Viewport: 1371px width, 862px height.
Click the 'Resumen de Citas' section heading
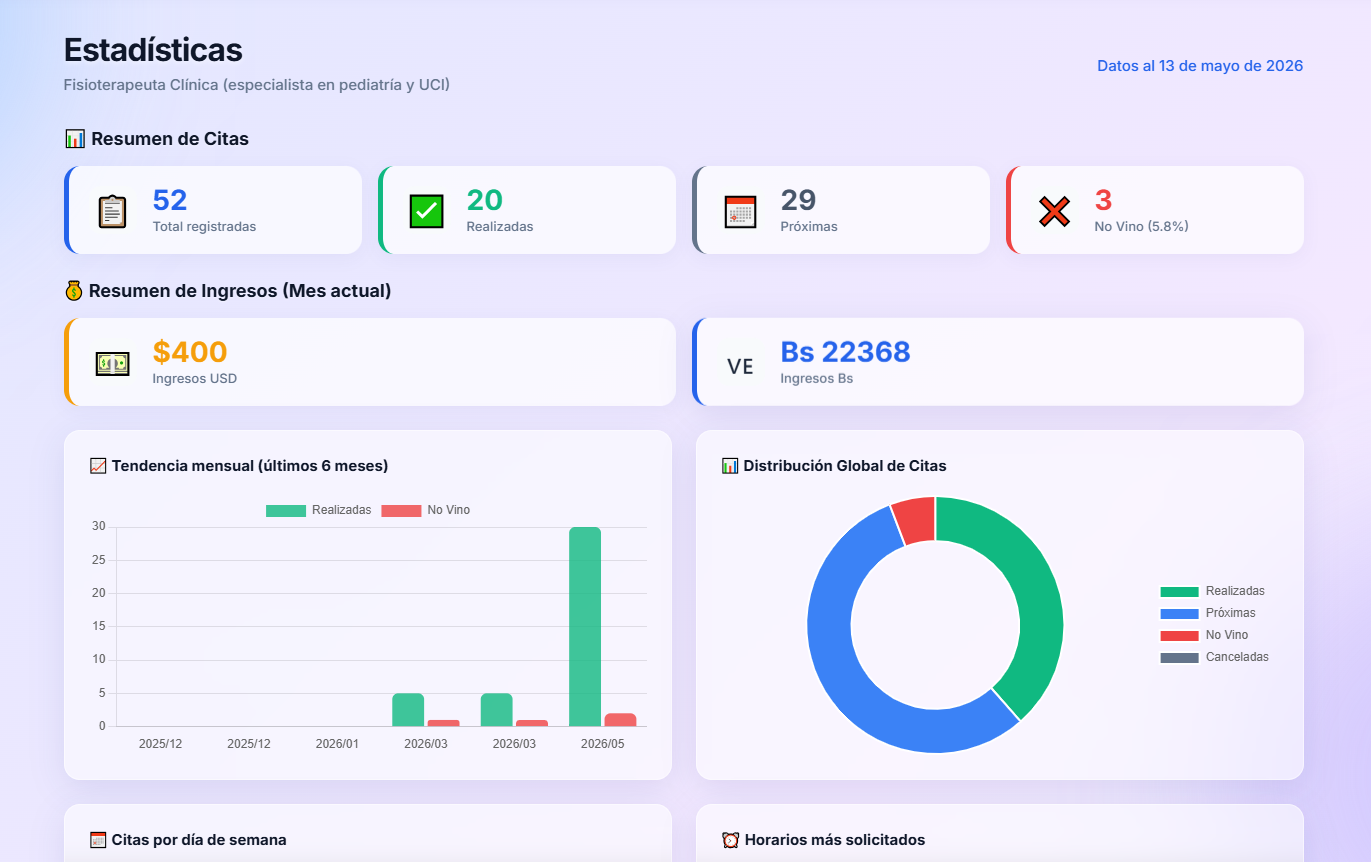click(170, 139)
